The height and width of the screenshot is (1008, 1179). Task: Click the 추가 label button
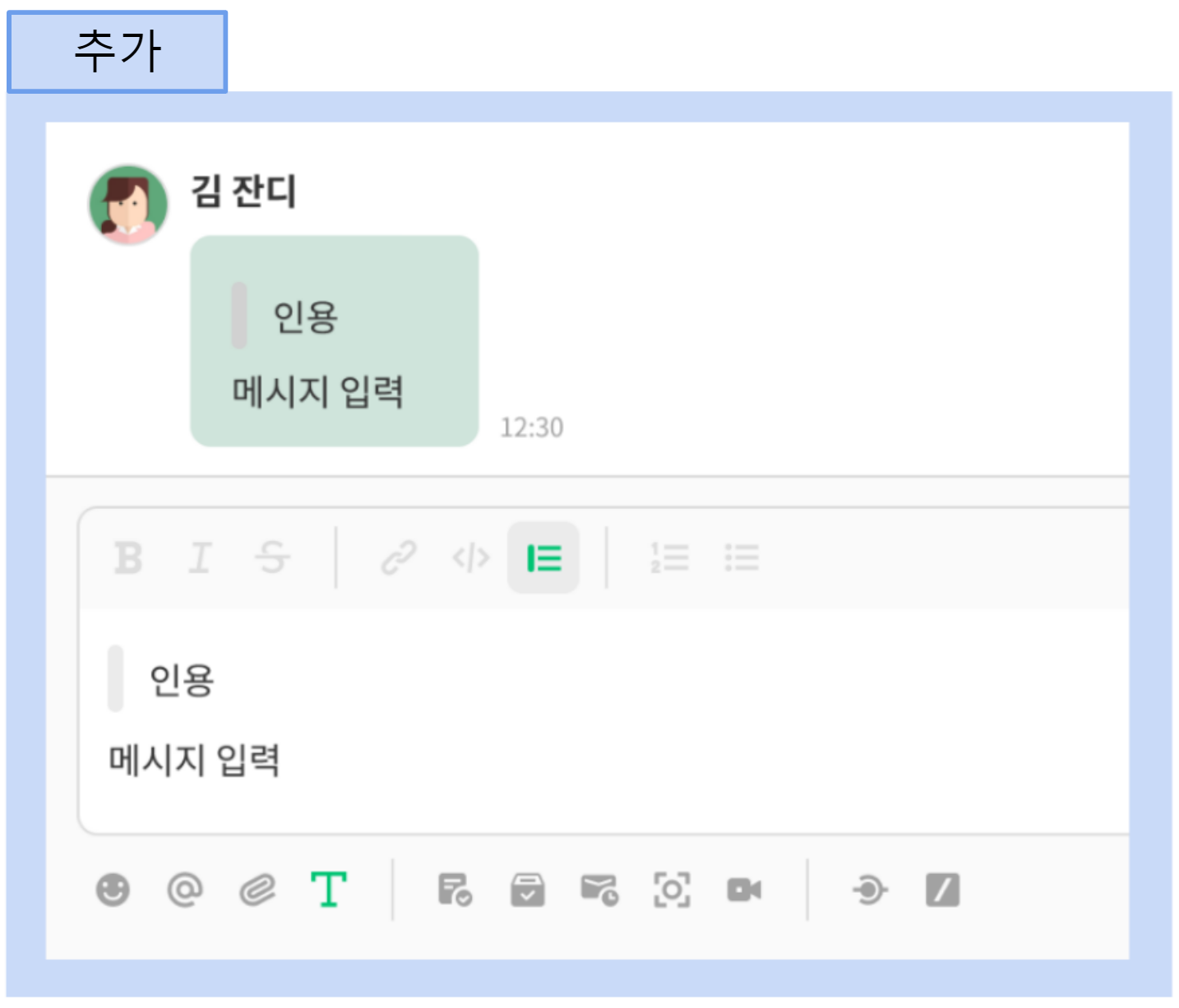click(x=118, y=51)
